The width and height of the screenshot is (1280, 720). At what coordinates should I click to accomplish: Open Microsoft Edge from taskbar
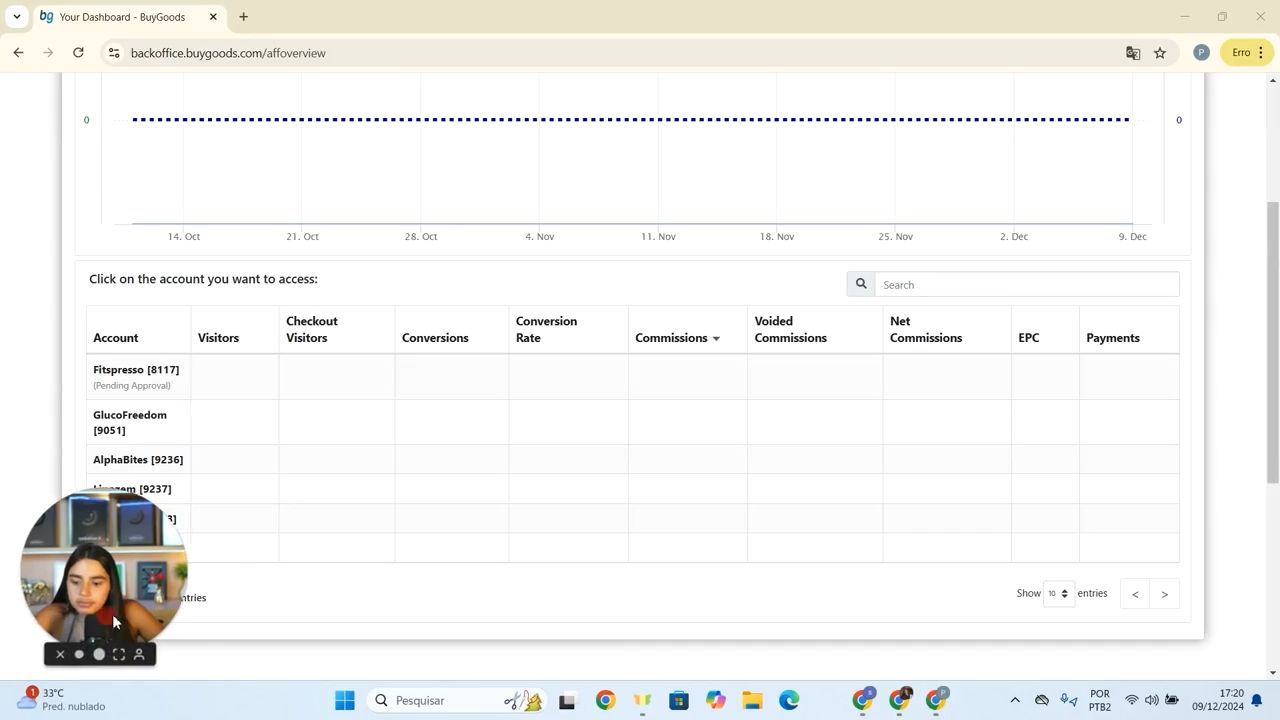tap(789, 700)
